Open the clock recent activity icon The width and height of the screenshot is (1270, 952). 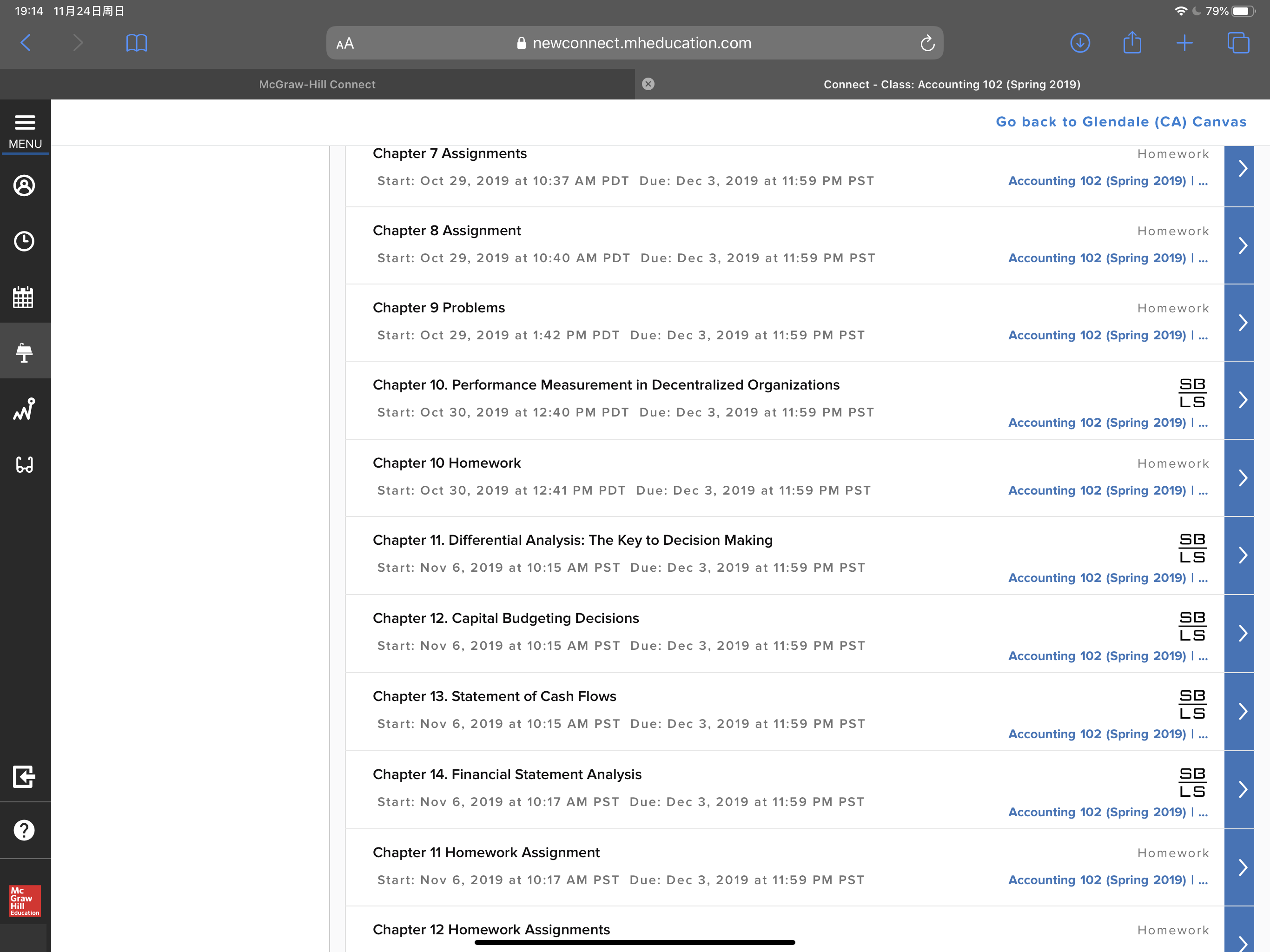click(x=24, y=241)
